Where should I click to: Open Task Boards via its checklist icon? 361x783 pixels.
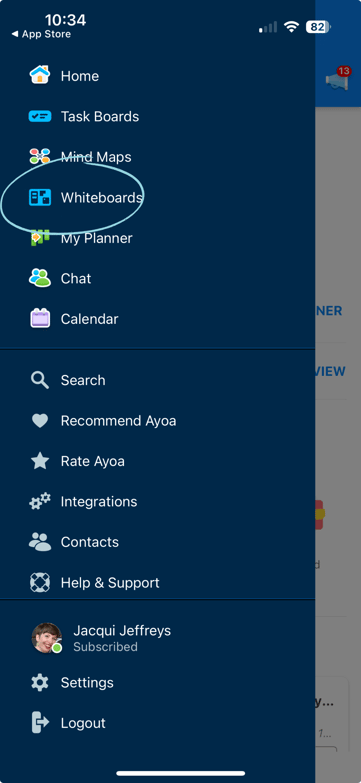(39, 116)
